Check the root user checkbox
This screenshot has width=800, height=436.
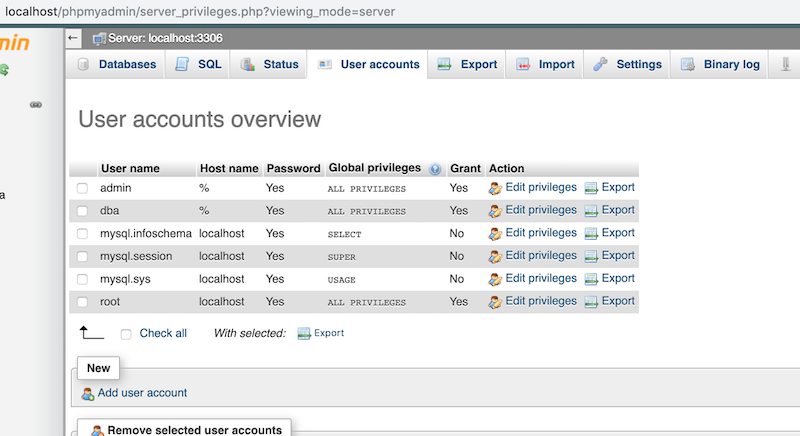tap(82, 302)
